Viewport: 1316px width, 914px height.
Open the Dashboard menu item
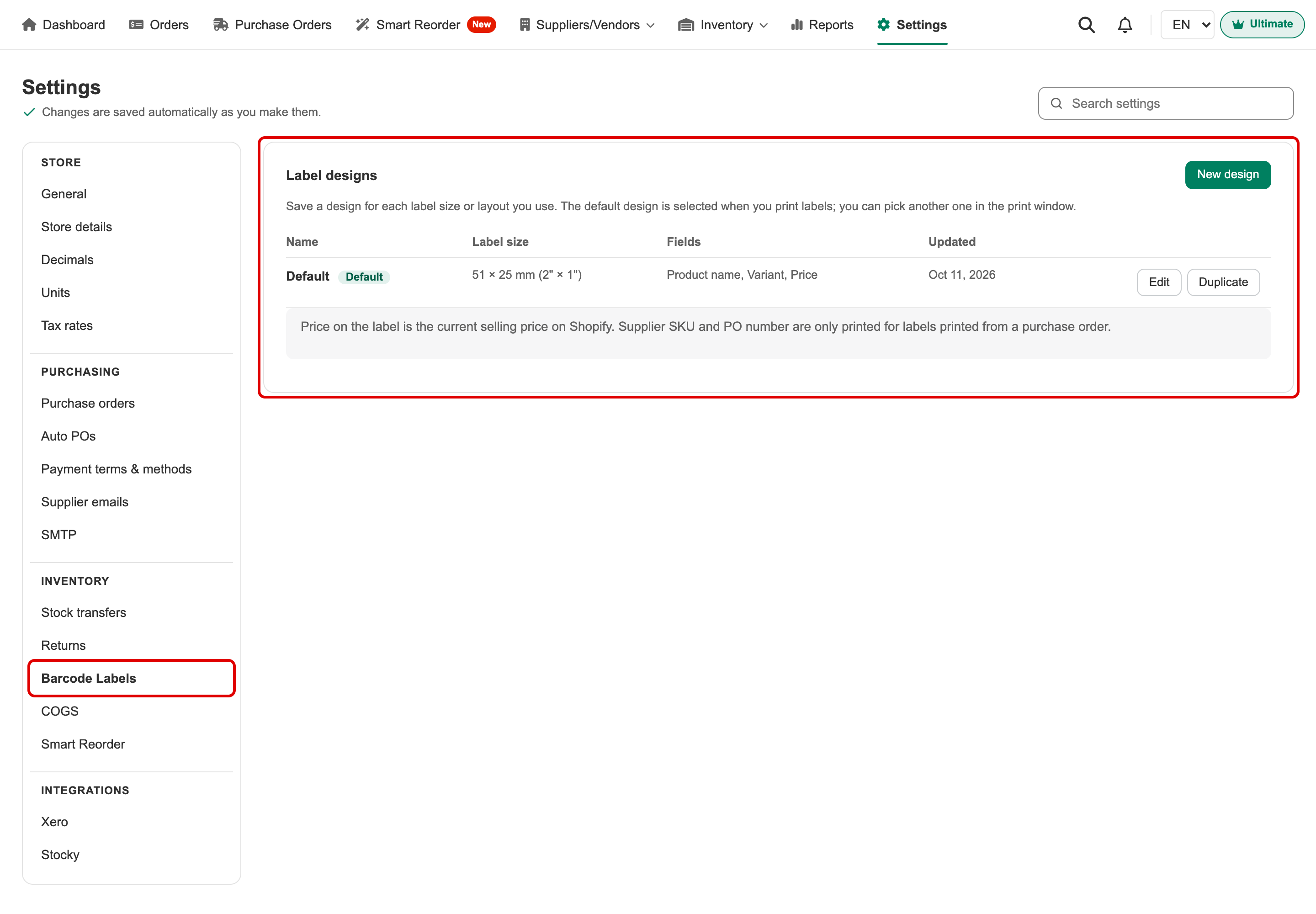pyautogui.click(x=64, y=25)
